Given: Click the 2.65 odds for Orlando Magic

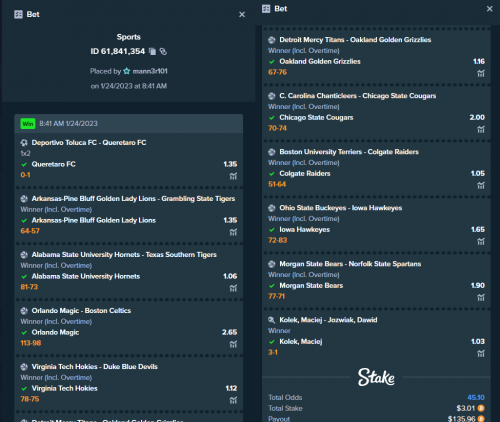Looking at the screenshot, I should [x=229, y=332].
